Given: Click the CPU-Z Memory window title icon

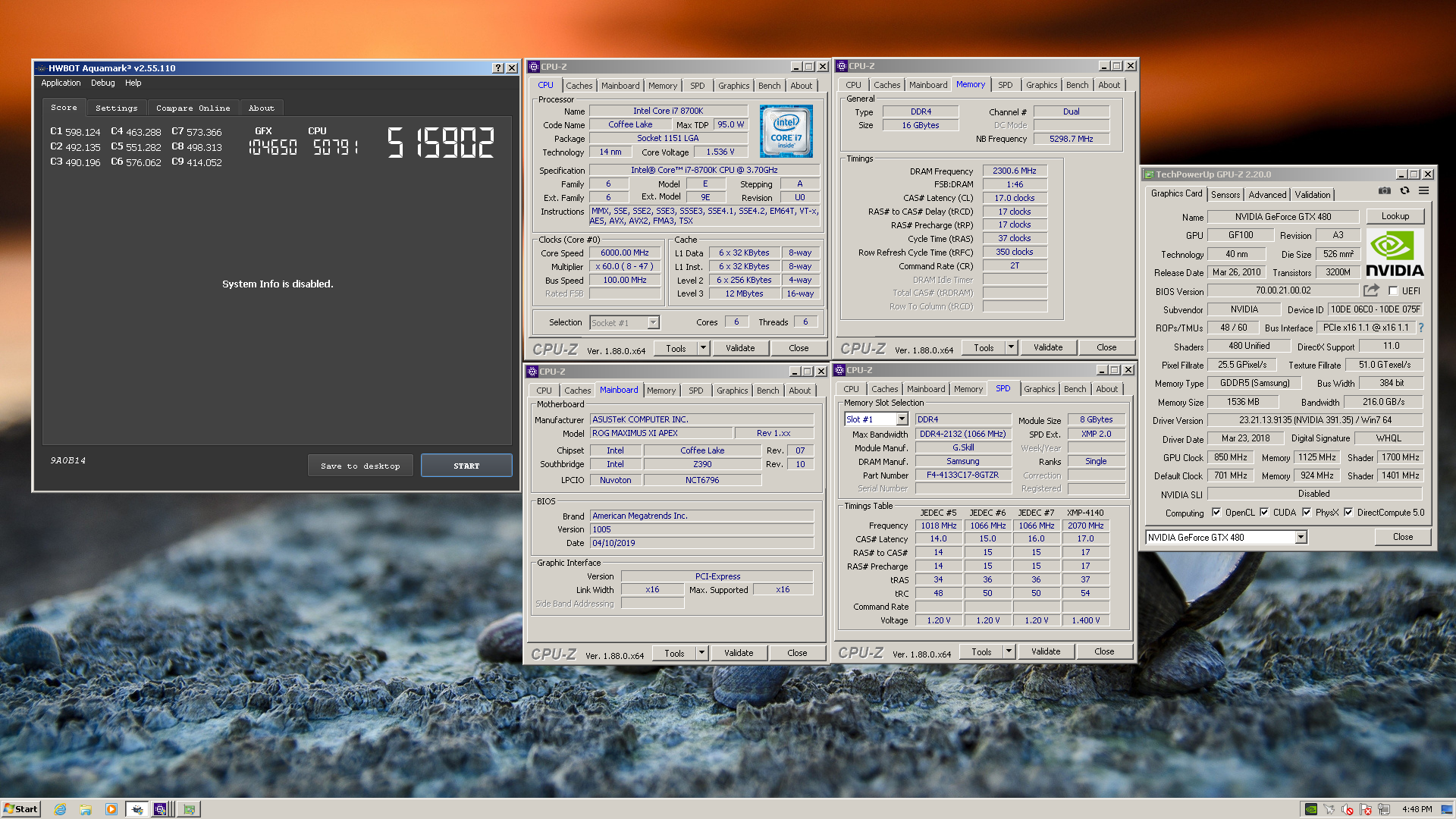Looking at the screenshot, I should pos(842,66).
